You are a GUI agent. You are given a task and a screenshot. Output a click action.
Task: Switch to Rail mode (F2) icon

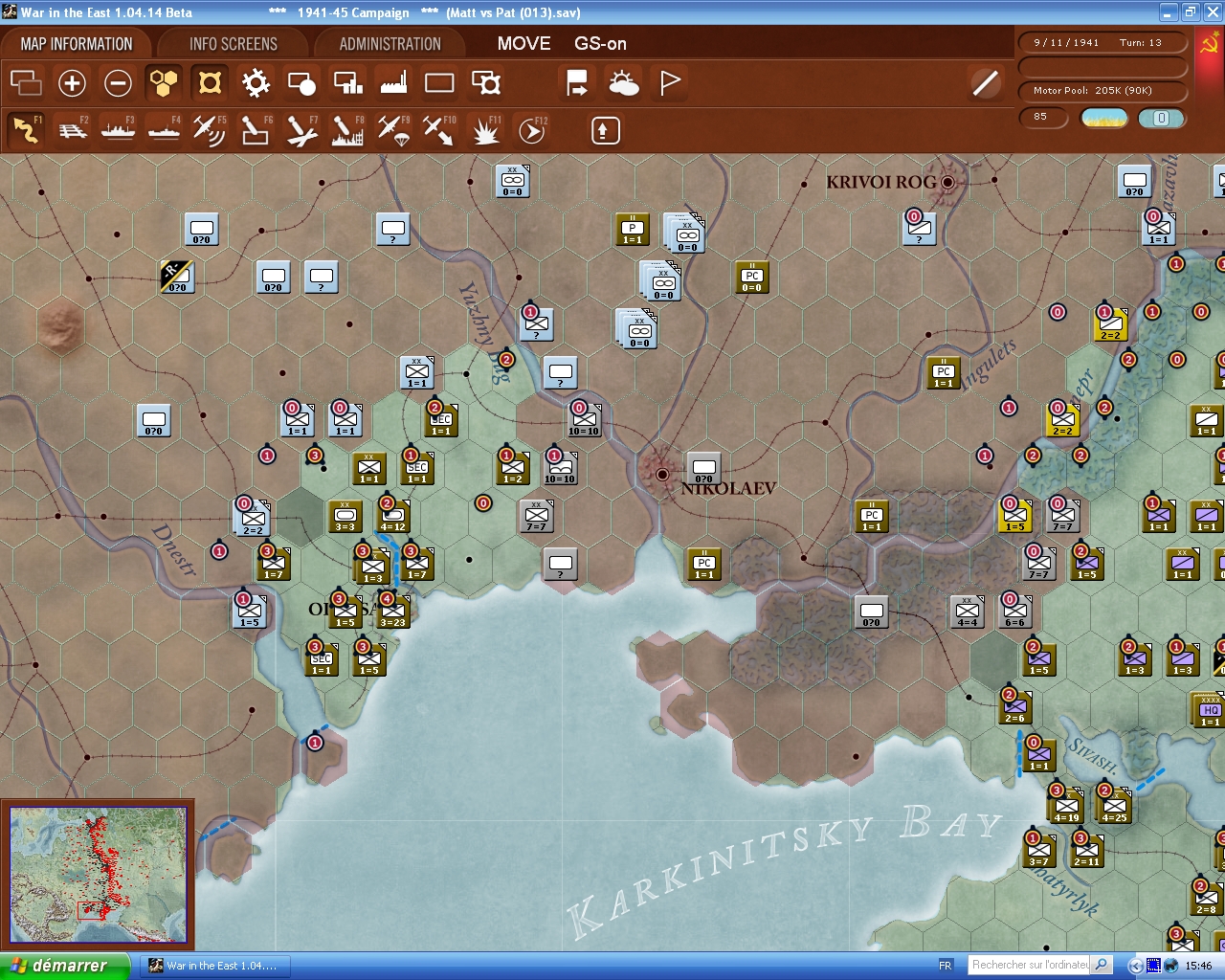[72, 129]
